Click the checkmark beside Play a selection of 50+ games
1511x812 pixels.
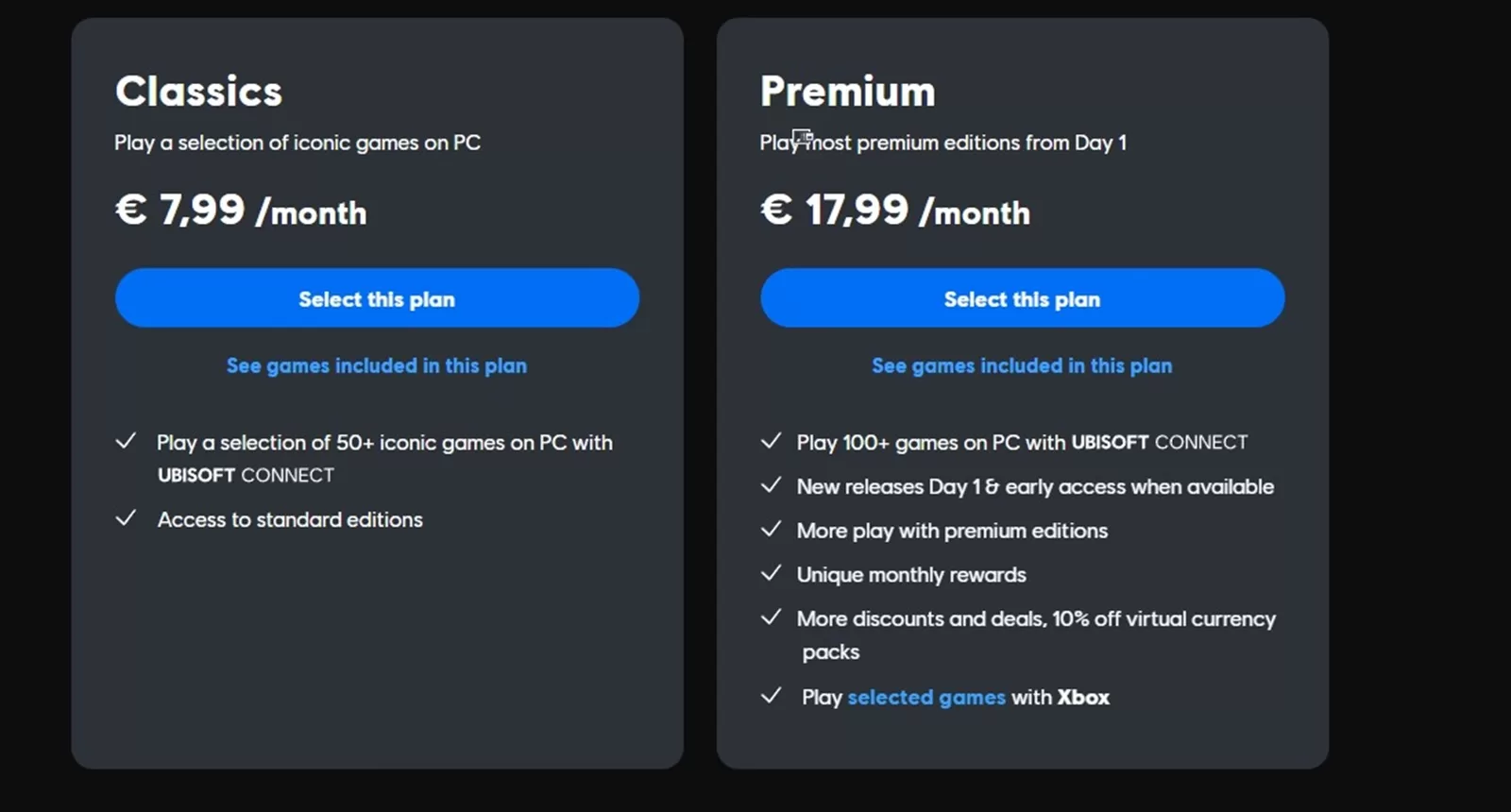pyautogui.click(x=127, y=441)
